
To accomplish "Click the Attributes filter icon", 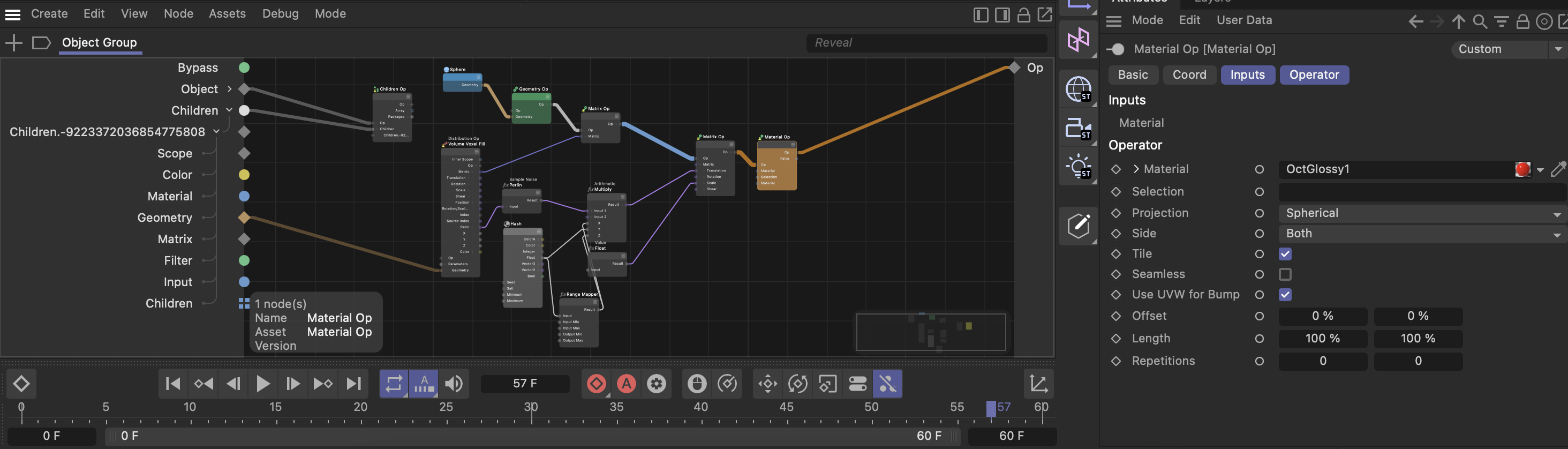I will coord(1501,22).
